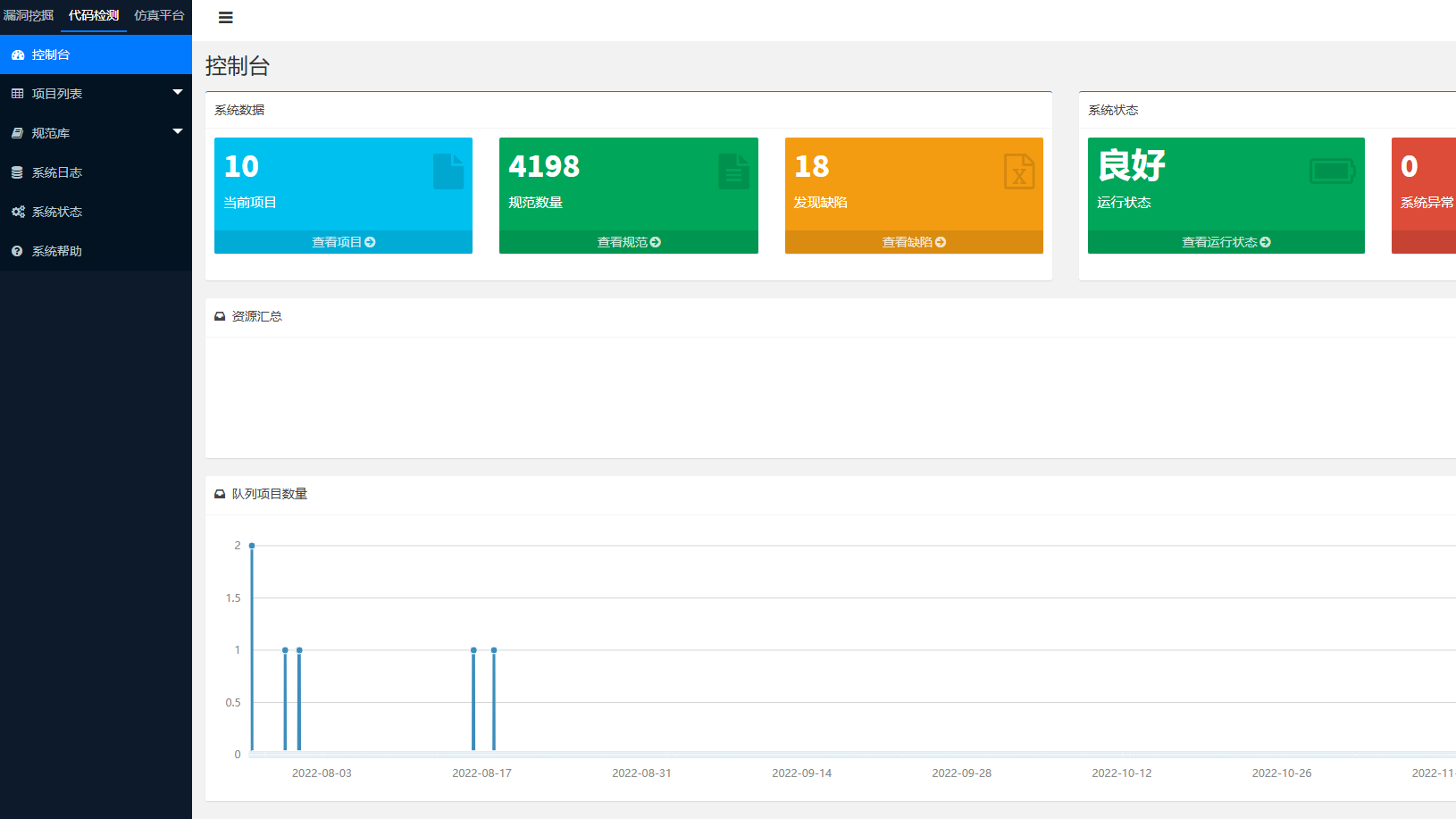This screenshot has height=819, width=1456.
Task: Open 系统帮助 in the sidebar
Action: [x=96, y=251]
